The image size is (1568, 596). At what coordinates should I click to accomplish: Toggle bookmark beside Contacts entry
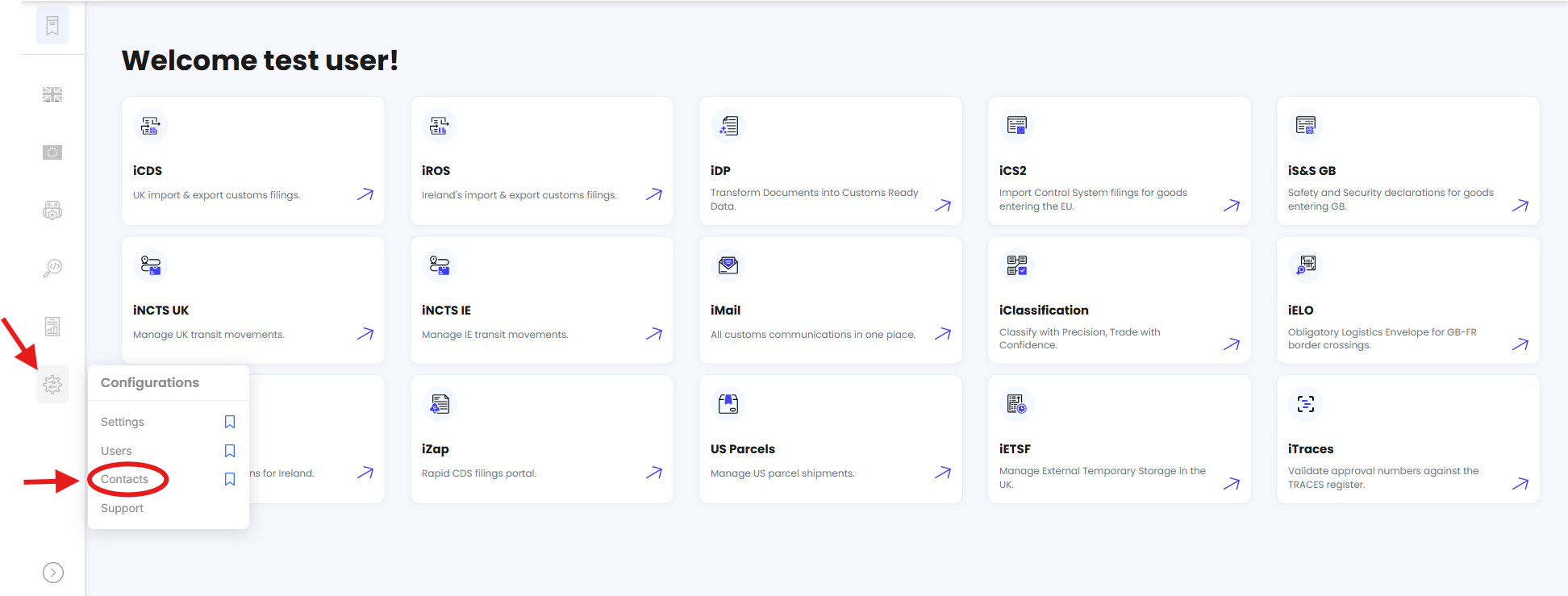point(230,479)
